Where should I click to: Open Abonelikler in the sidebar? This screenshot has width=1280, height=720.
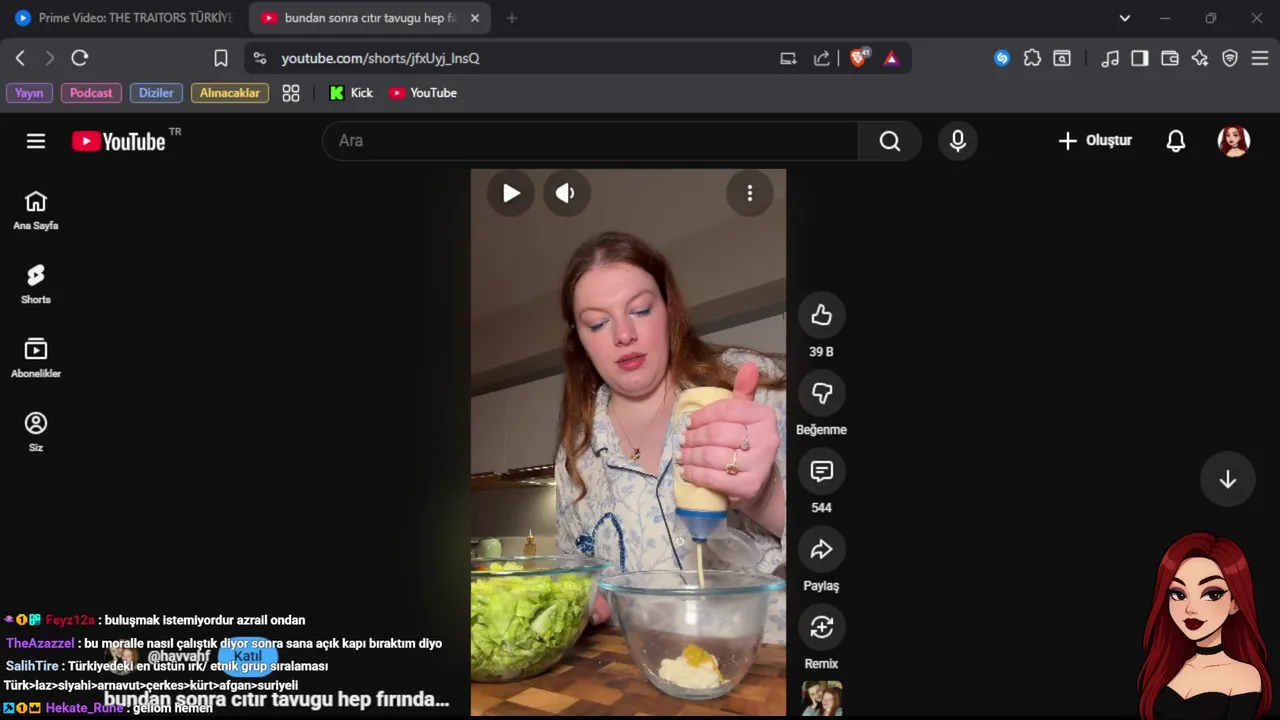pyautogui.click(x=36, y=359)
